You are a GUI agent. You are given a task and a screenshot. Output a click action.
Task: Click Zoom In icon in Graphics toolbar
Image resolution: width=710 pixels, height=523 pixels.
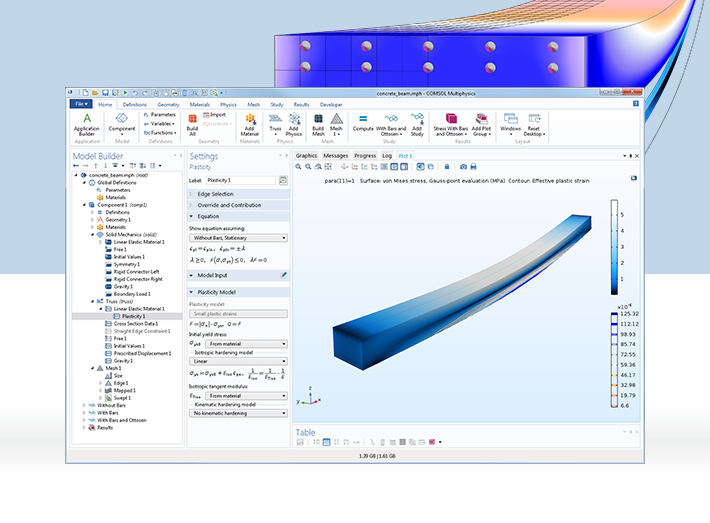298,167
